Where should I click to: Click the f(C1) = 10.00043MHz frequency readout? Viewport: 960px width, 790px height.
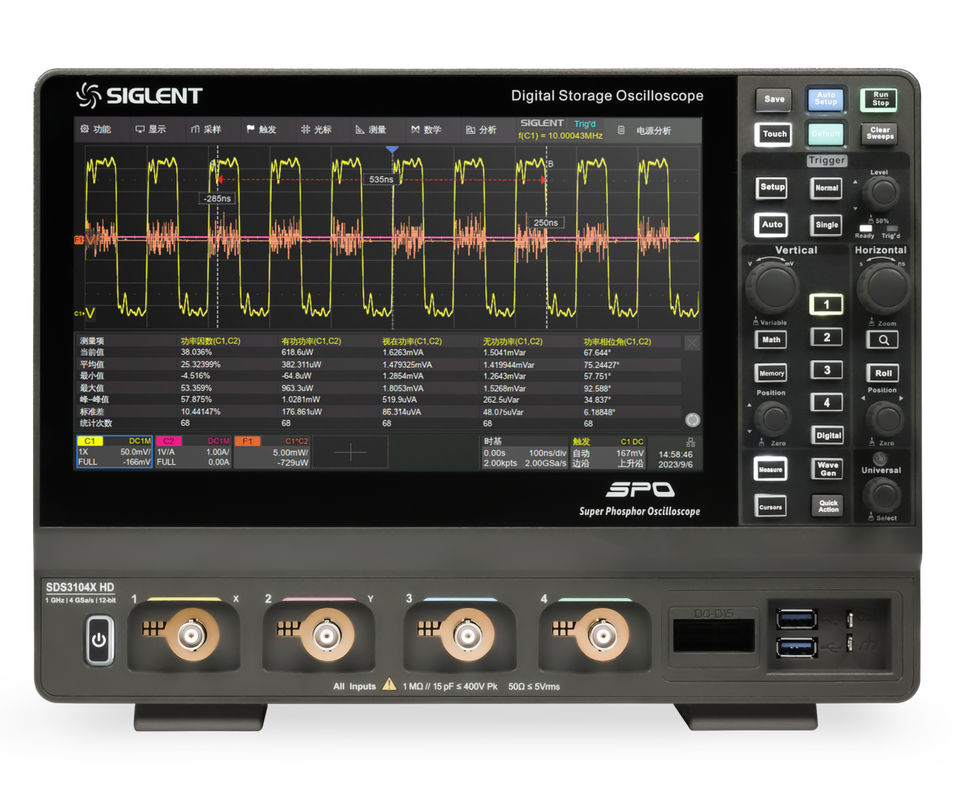pos(560,136)
